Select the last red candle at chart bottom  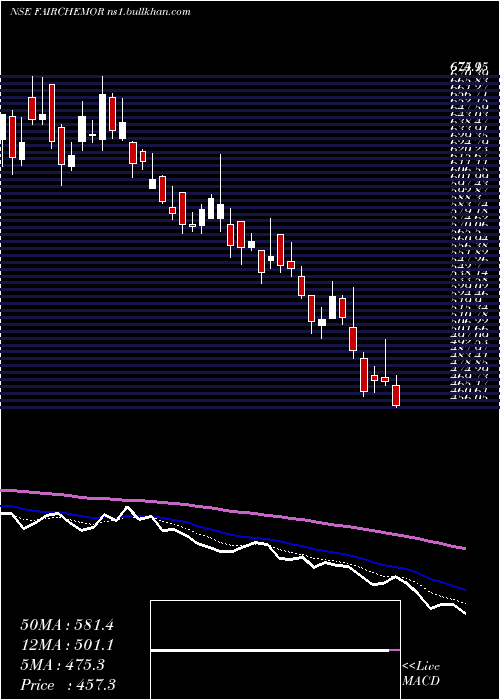(x=396, y=395)
